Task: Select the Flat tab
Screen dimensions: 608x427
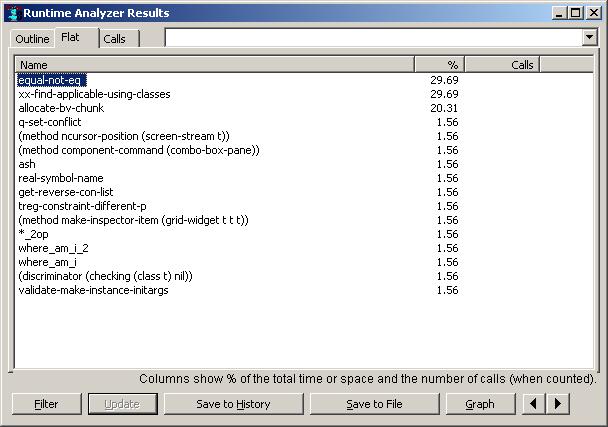Action: [x=76, y=38]
